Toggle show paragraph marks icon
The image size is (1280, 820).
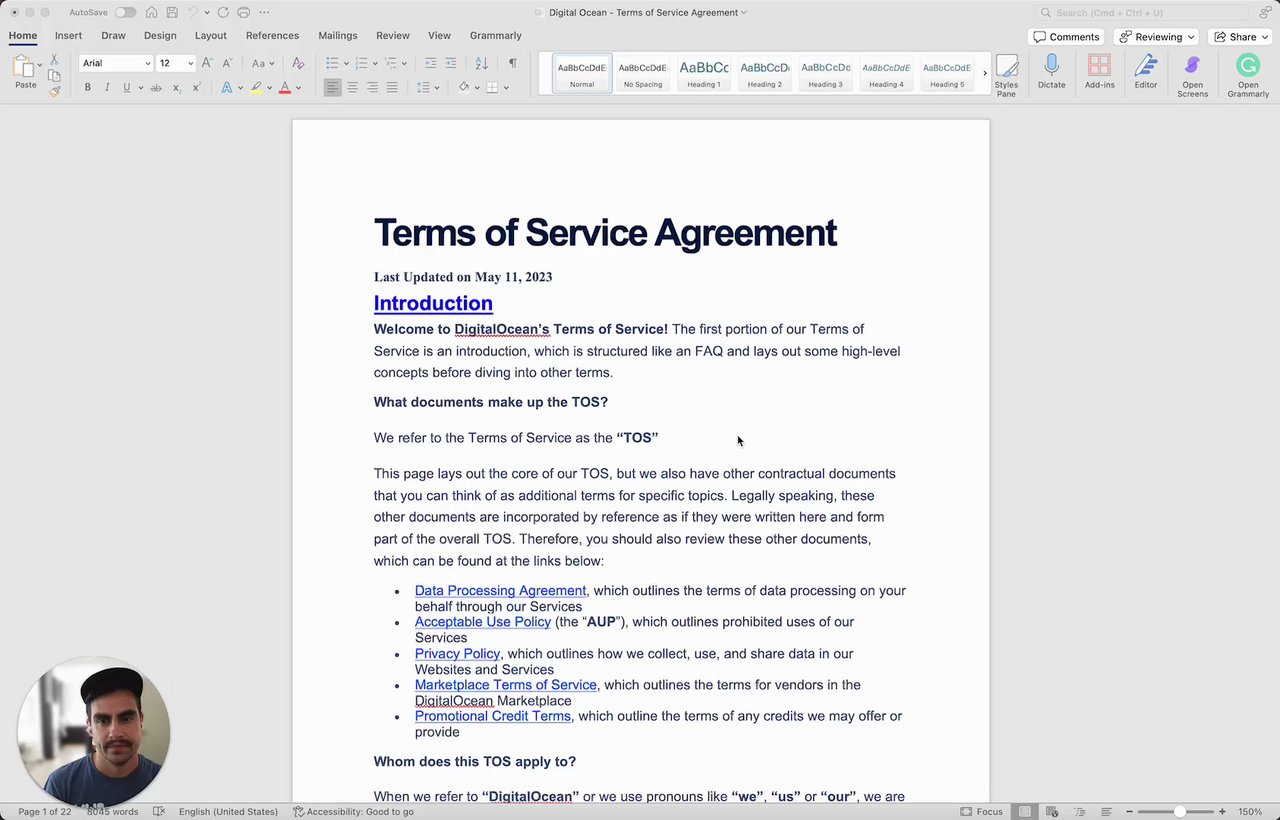point(512,63)
